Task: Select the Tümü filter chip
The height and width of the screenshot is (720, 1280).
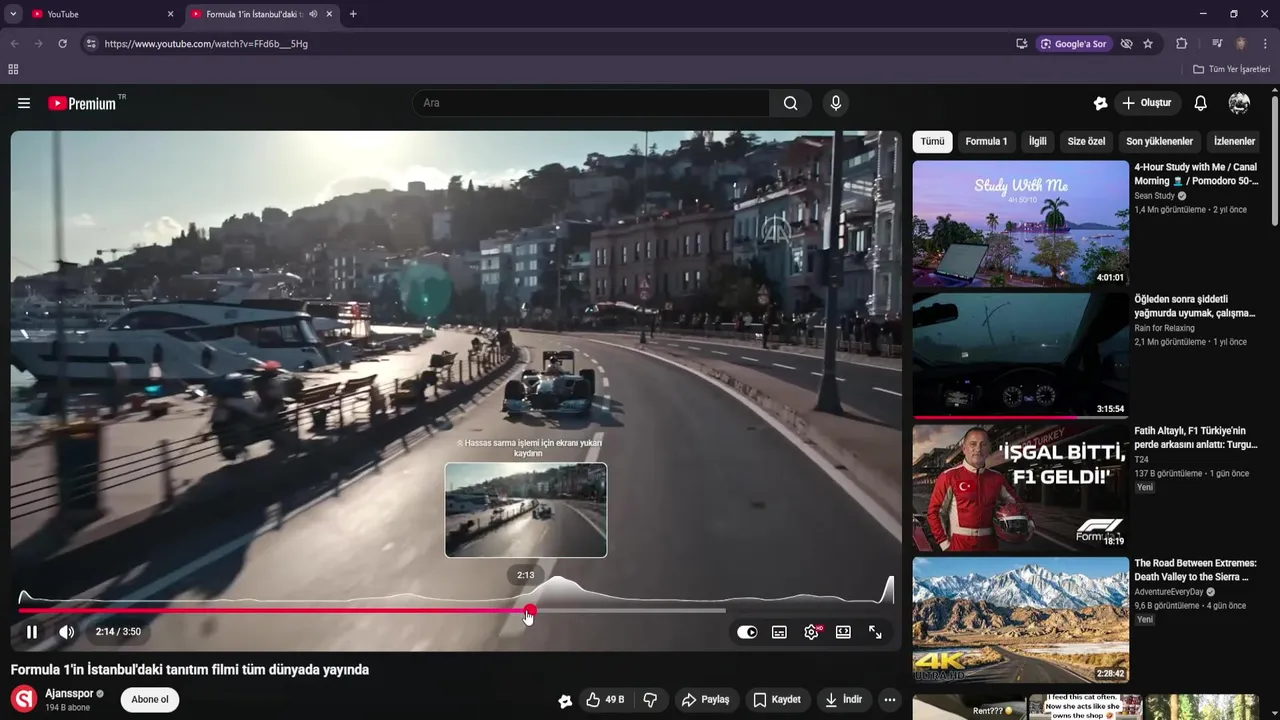Action: click(932, 141)
